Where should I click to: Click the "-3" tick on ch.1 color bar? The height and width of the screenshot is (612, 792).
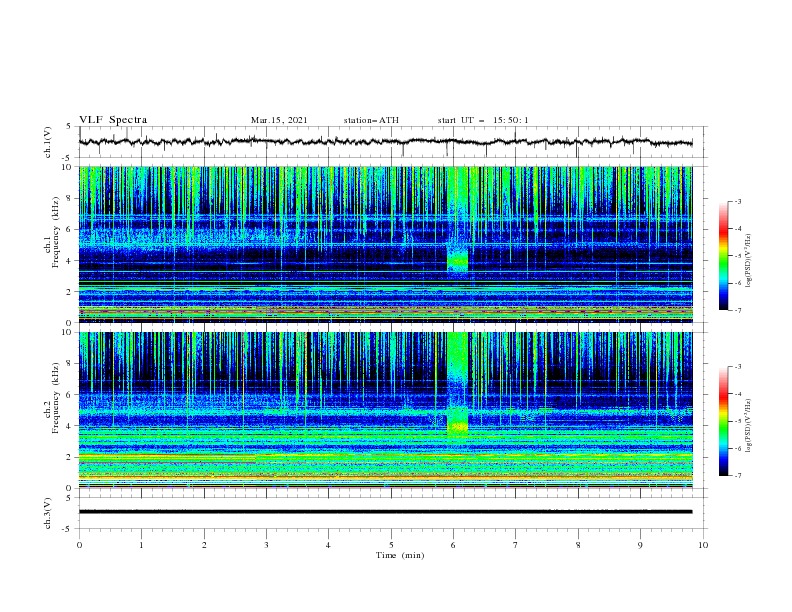pyautogui.click(x=737, y=201)
